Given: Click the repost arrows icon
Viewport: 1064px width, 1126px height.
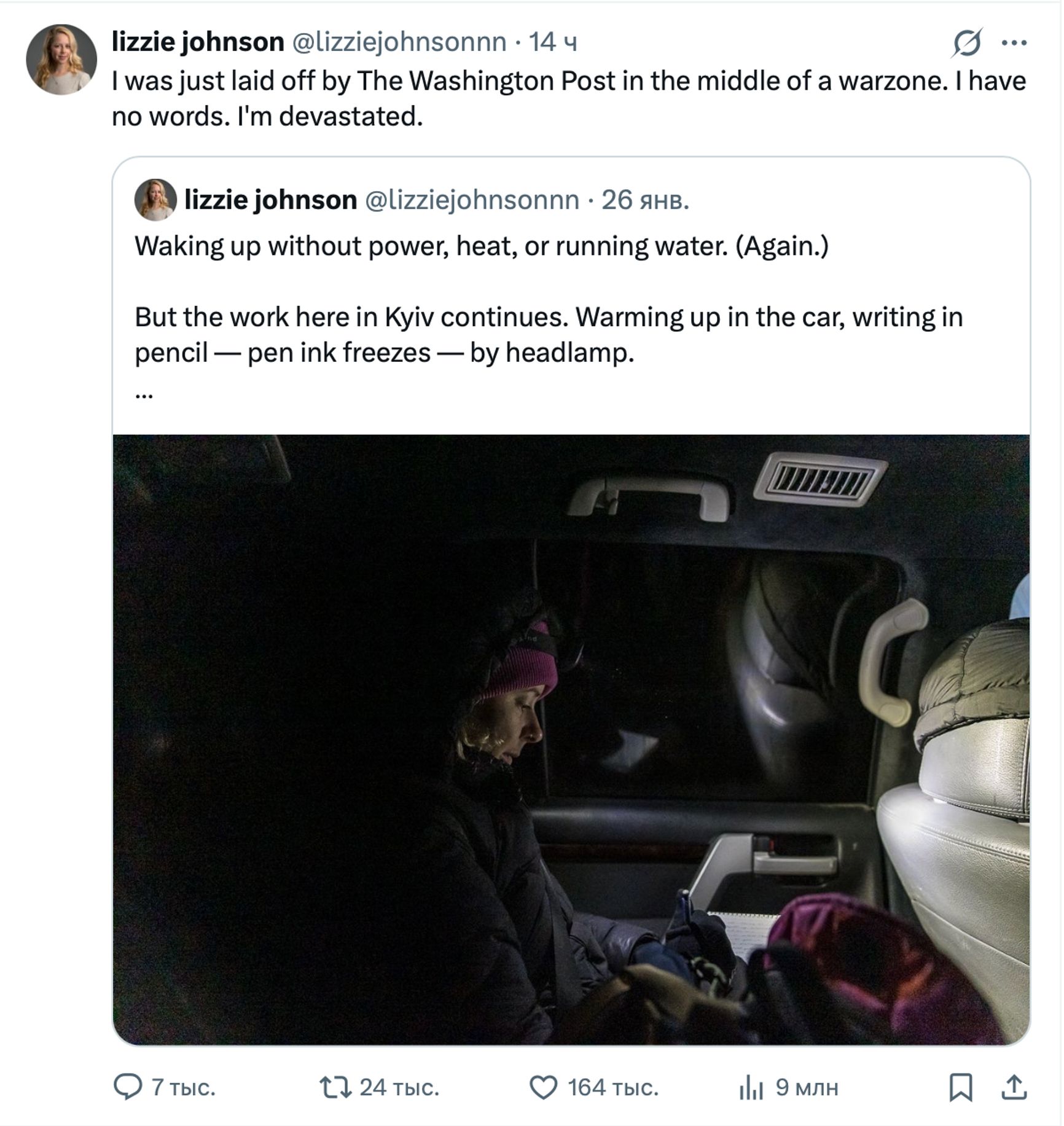Looking at the screenshot, I should (x=335, y=1087).
